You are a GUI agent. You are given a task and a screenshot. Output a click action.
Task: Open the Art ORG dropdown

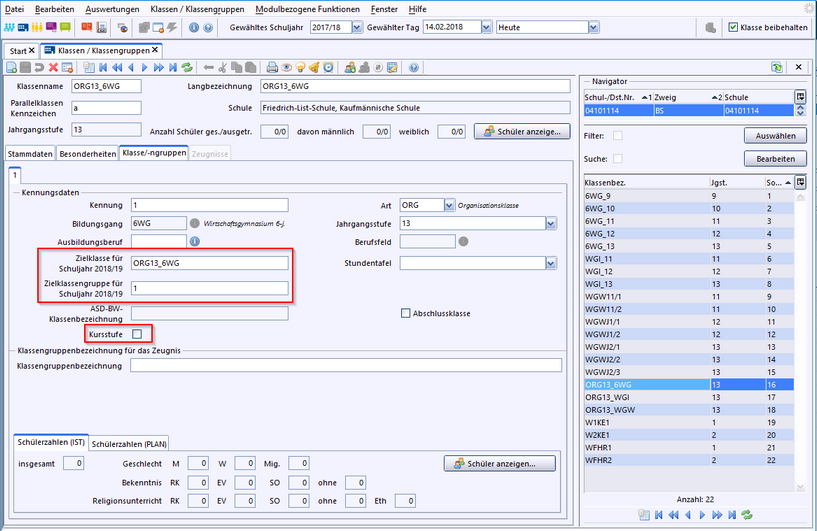click(x=447, y=205)
